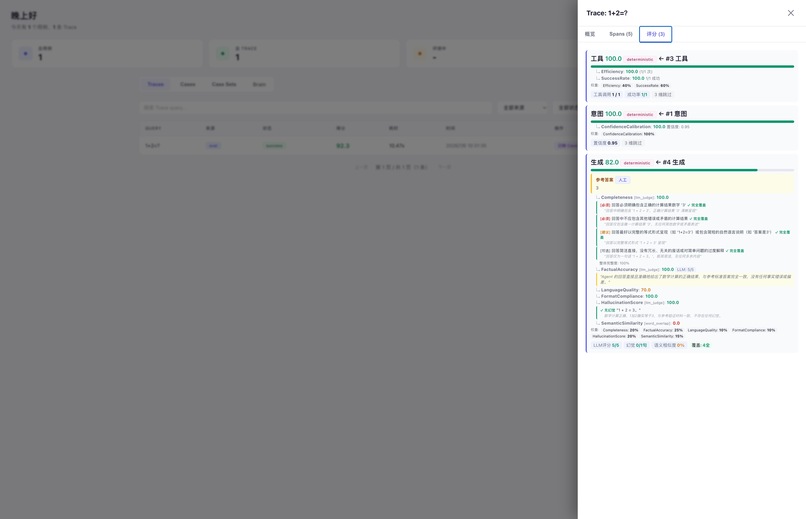
Task: Click the 生成 82.0 score heading
Action: 604,162
